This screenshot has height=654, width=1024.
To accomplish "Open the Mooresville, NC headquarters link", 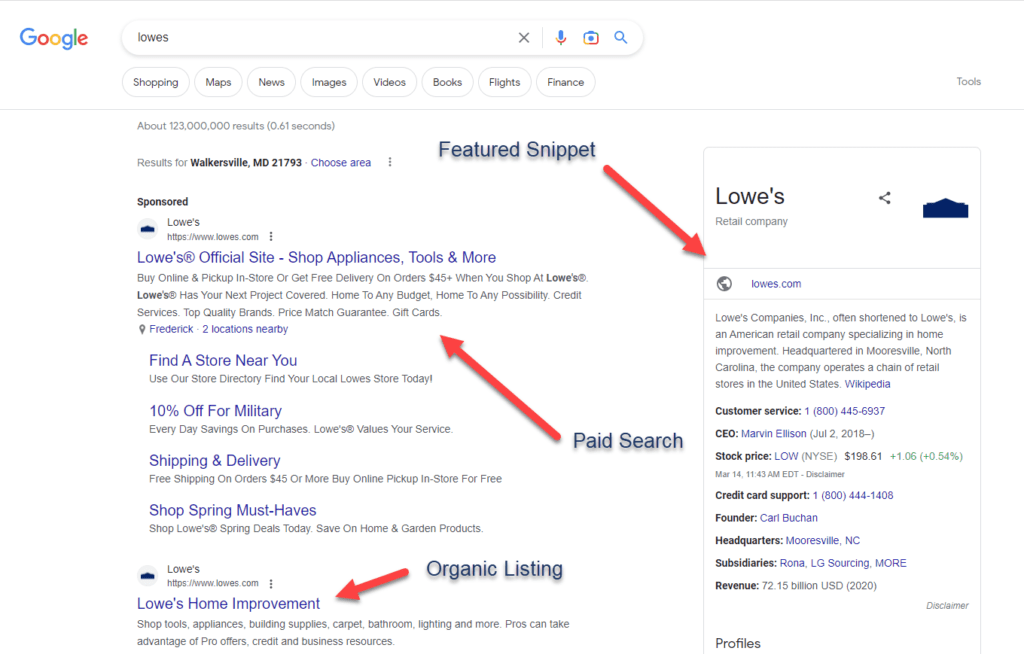I will tap(823, 540).
